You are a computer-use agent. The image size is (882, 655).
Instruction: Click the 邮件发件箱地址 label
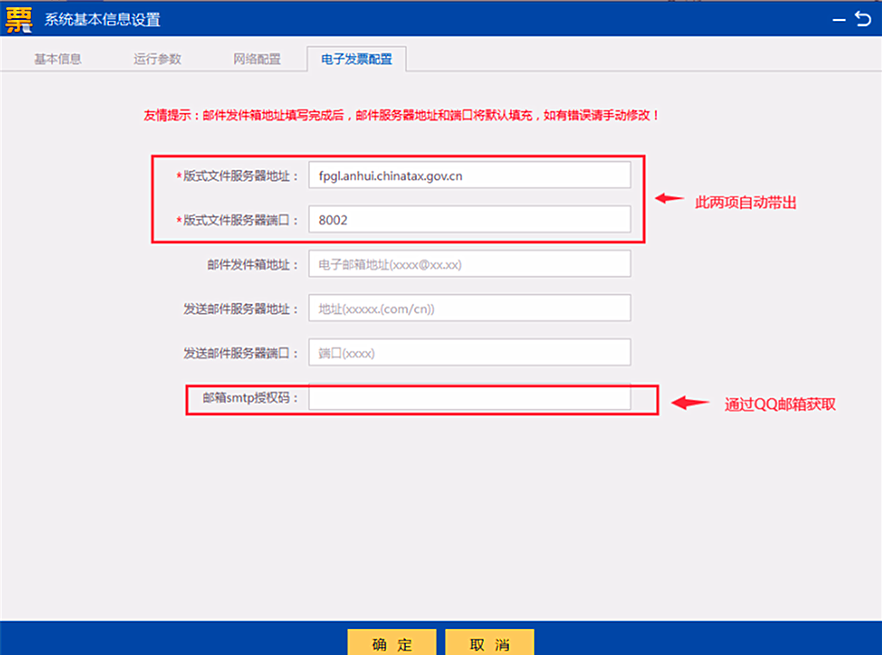[x=253, y=264]
